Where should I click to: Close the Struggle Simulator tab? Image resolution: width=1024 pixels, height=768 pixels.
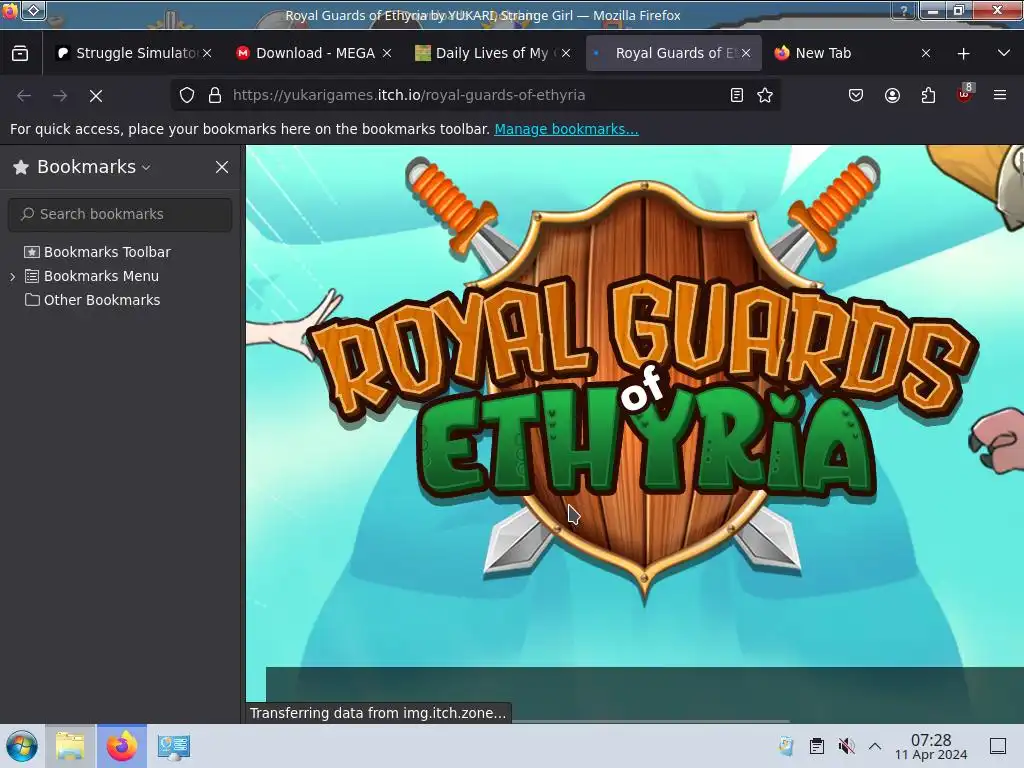coord(207,54)
